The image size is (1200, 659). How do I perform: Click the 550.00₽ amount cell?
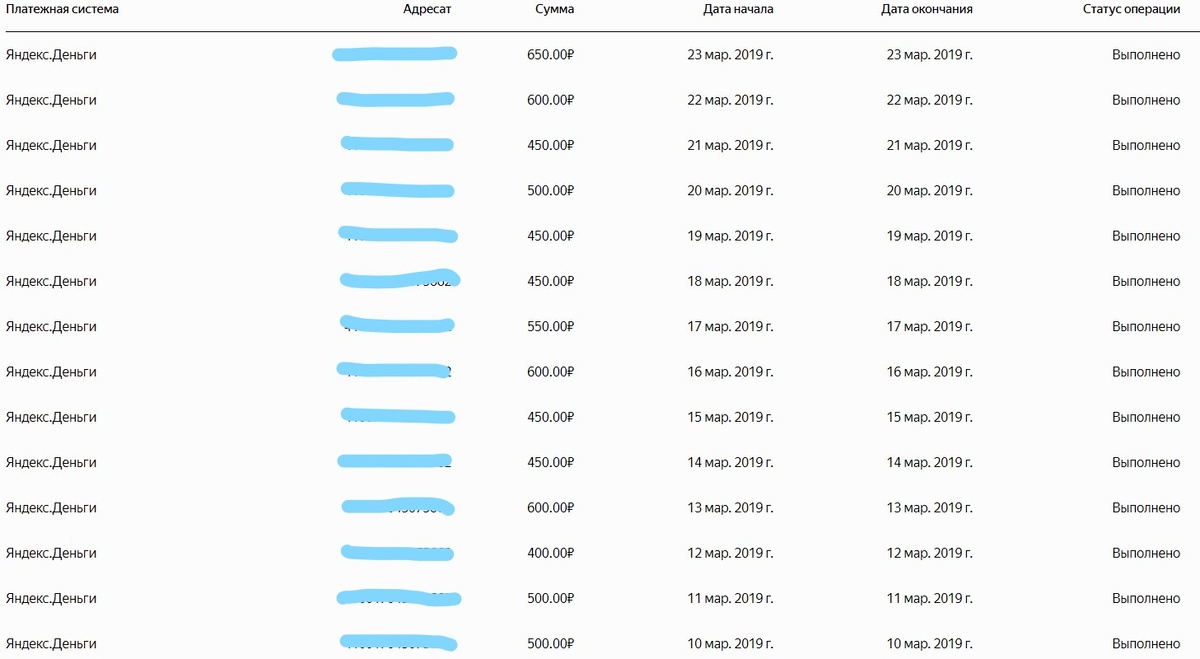pyautogui.click(x=551, y=327)
